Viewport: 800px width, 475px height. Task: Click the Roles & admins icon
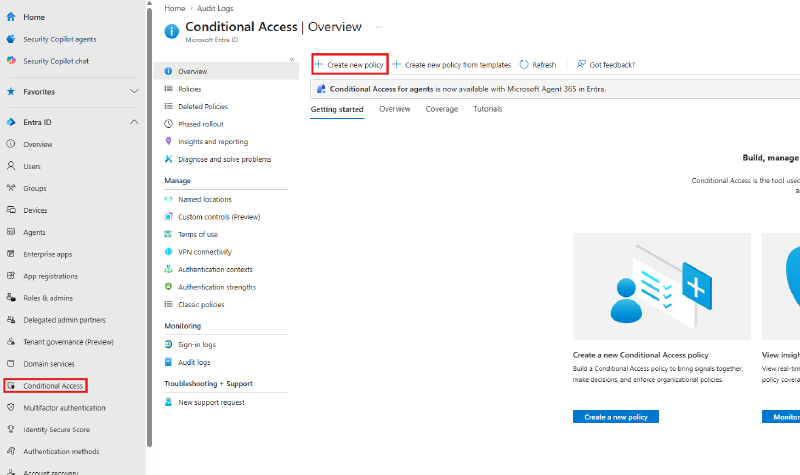pyautogui.click(x=11, y=297)
